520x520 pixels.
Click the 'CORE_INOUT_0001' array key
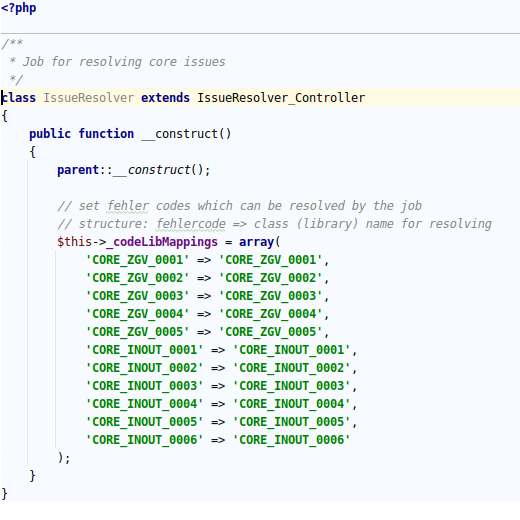click(x=144, y=350)
